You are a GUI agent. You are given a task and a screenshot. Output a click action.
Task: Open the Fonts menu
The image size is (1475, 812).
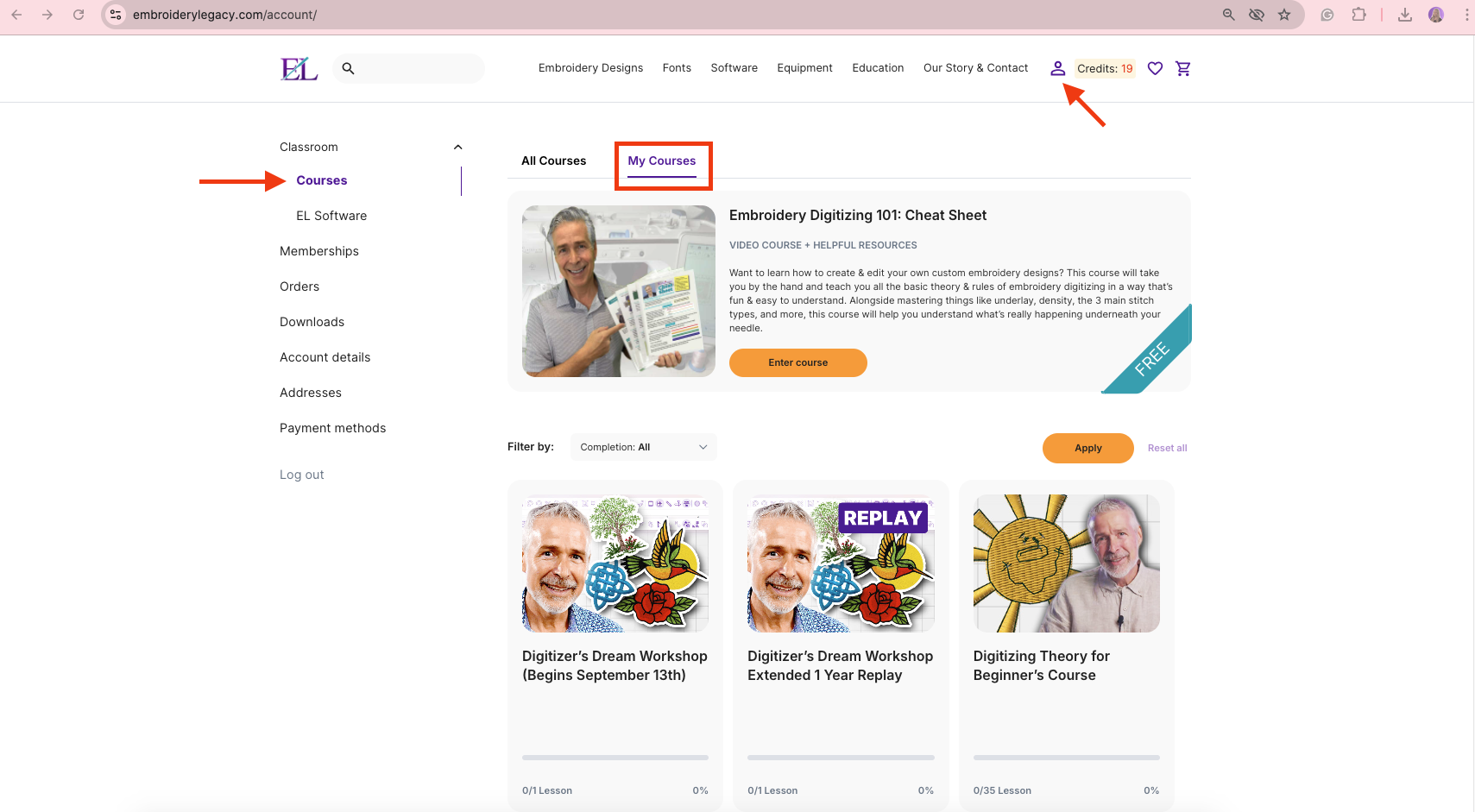pyautogui.click(x=677, y=68)
